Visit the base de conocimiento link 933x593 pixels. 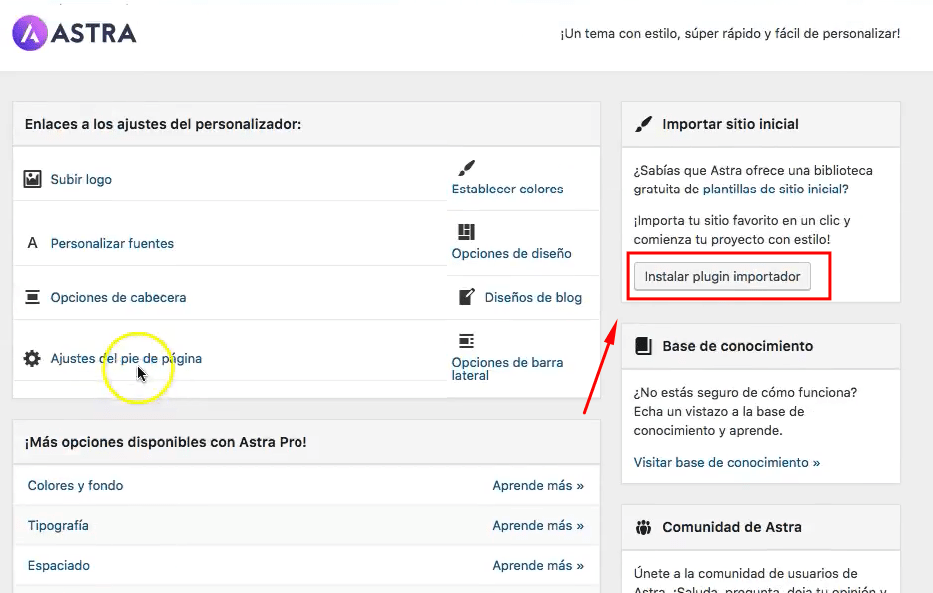point(727,463)
